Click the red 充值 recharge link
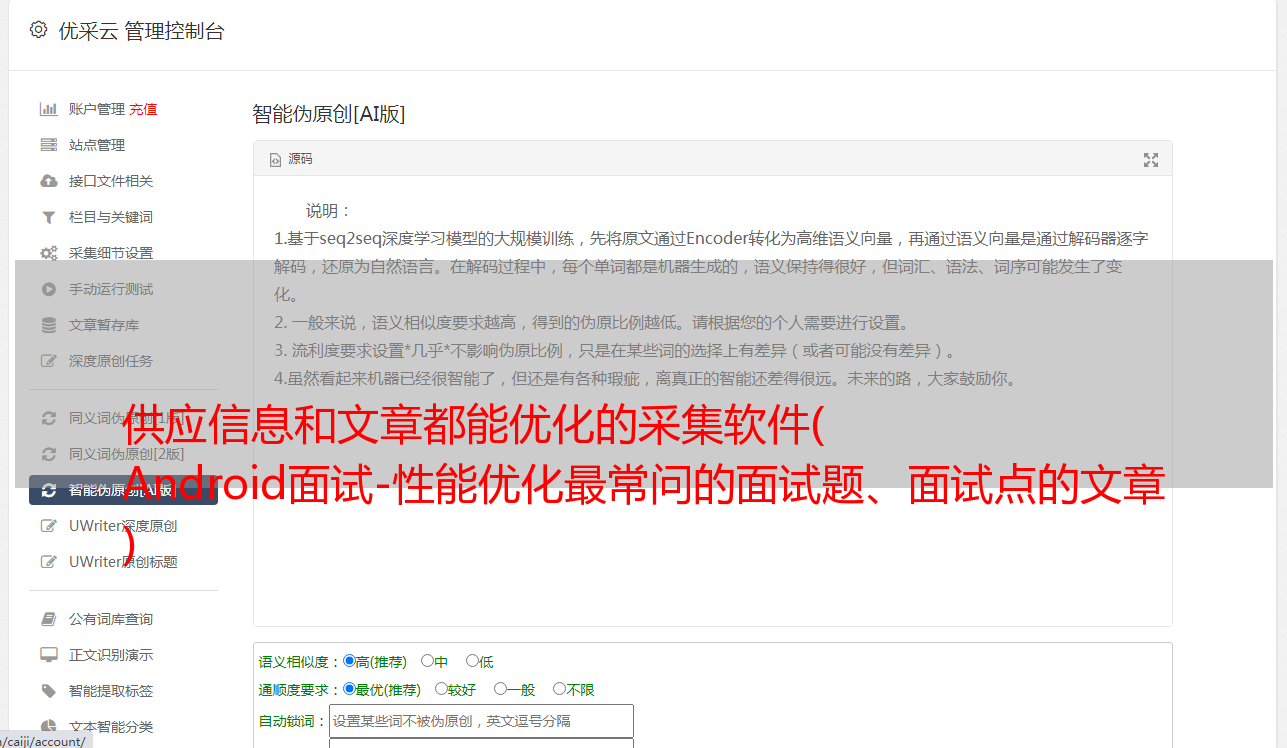 pos(143,109)
